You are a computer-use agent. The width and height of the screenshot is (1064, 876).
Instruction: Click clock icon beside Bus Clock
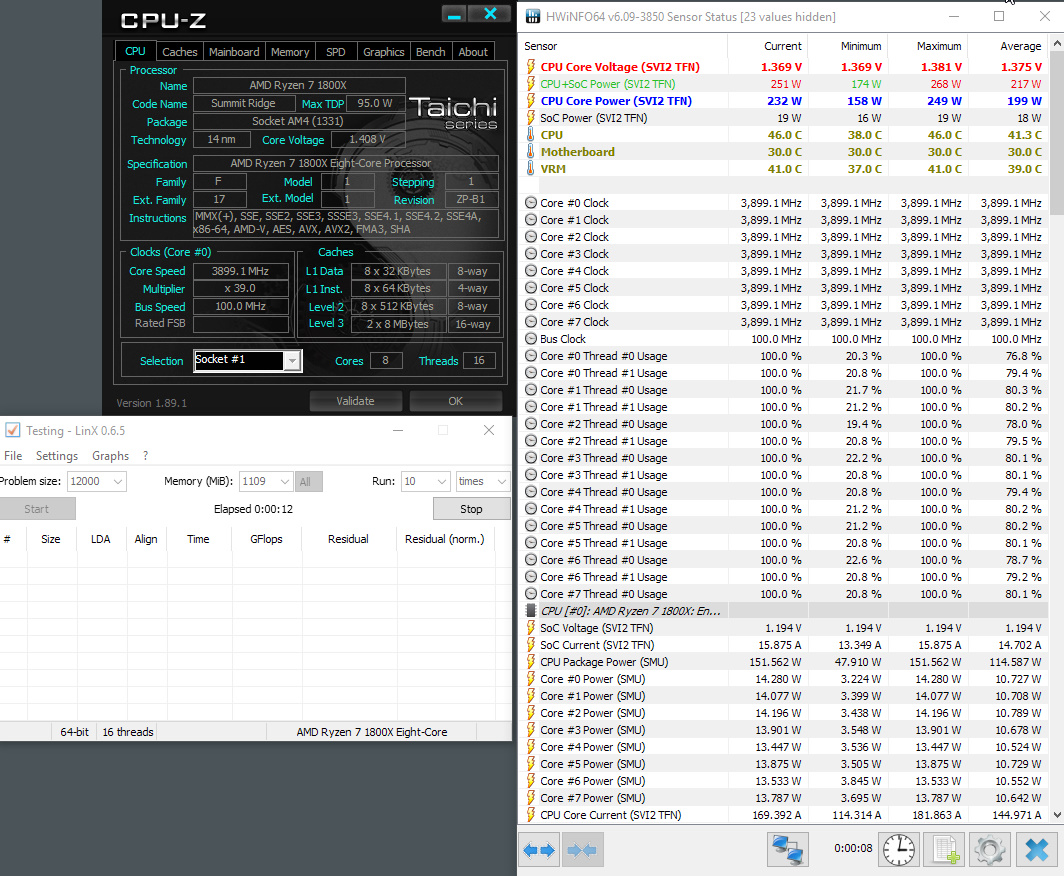point(531,339)
